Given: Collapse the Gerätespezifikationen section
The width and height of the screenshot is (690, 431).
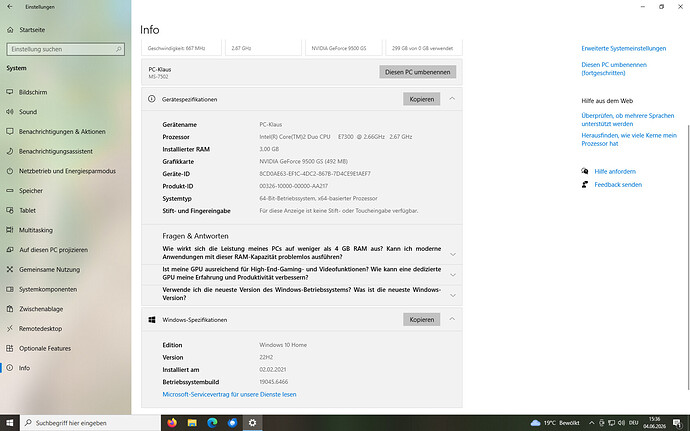Looking at the screenshot, I should tap(452, 99).
